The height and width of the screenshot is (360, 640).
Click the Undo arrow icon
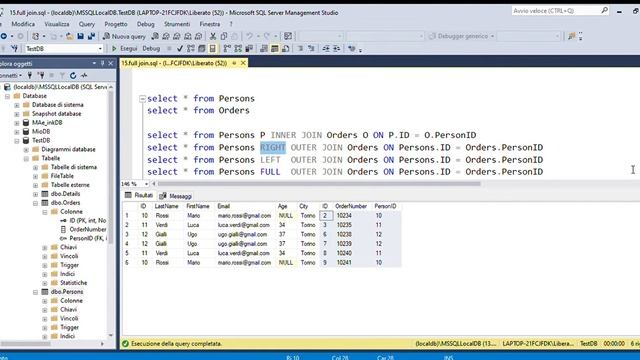(249, 36)
